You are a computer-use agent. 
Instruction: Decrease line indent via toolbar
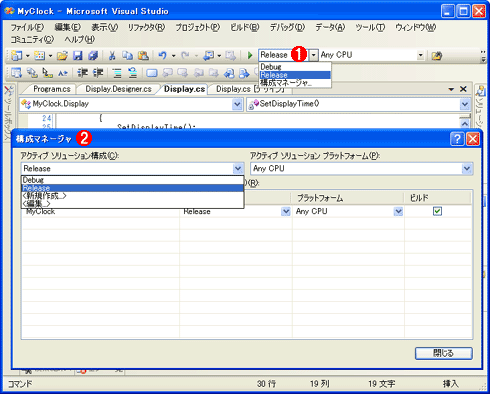click(x=82, y=73)
